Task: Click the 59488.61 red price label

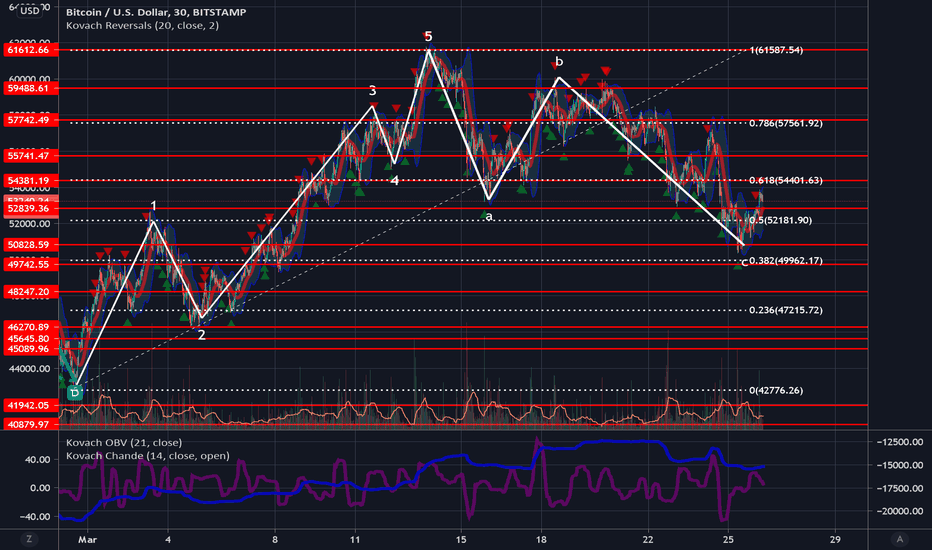Action: click(31, 88)
